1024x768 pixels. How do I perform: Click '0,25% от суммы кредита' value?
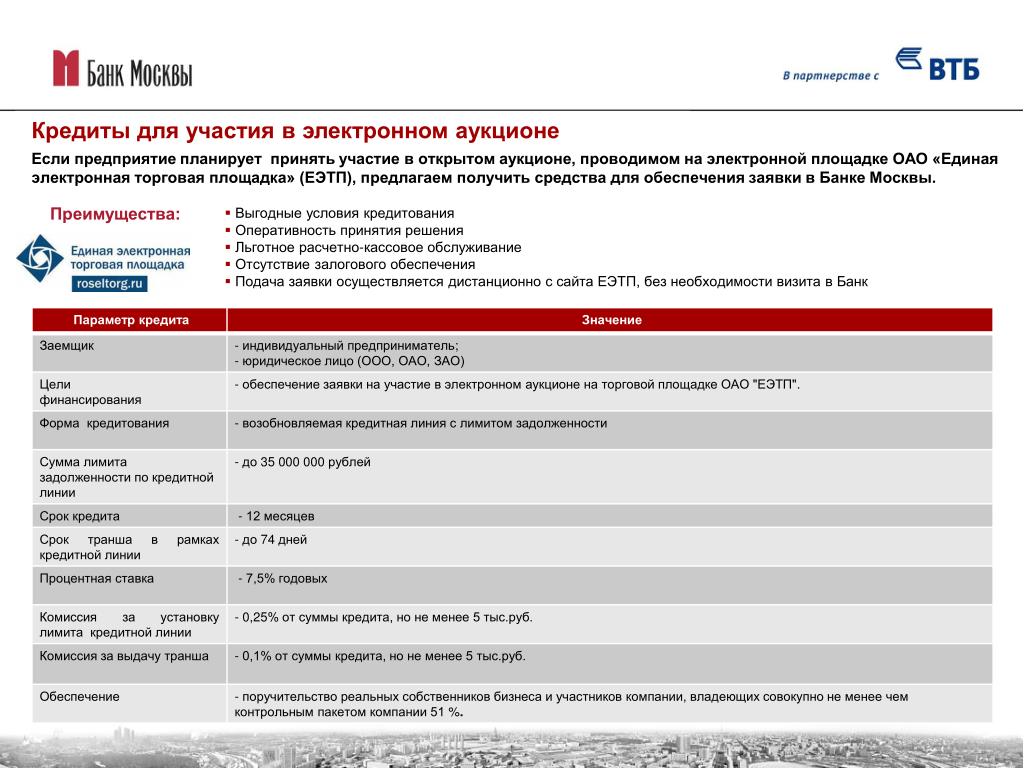[x=383, y=617]
